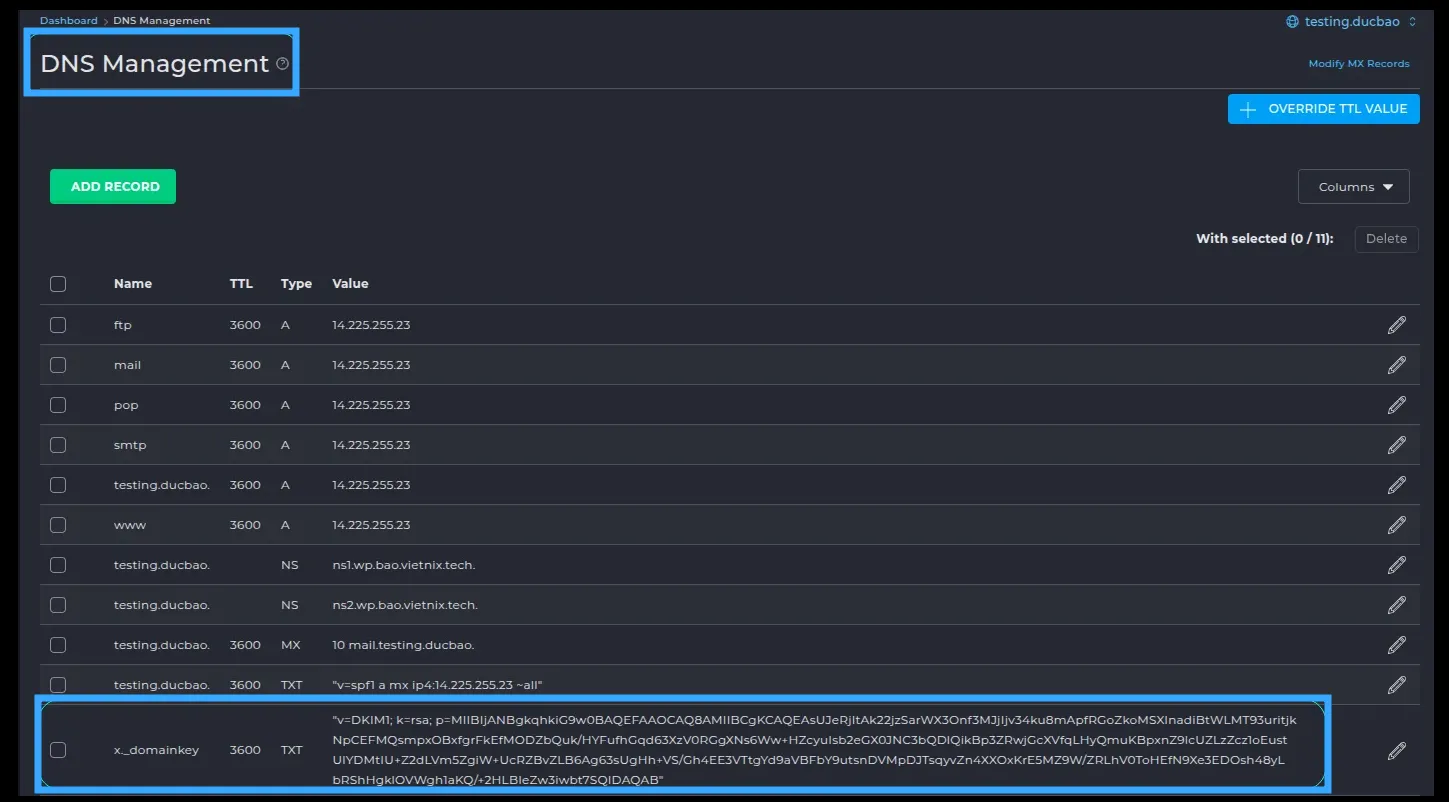This screenshot has height=802, width=1449.
Task: Tick the select-all checkbox in header
Action: [x=58, y=284]
